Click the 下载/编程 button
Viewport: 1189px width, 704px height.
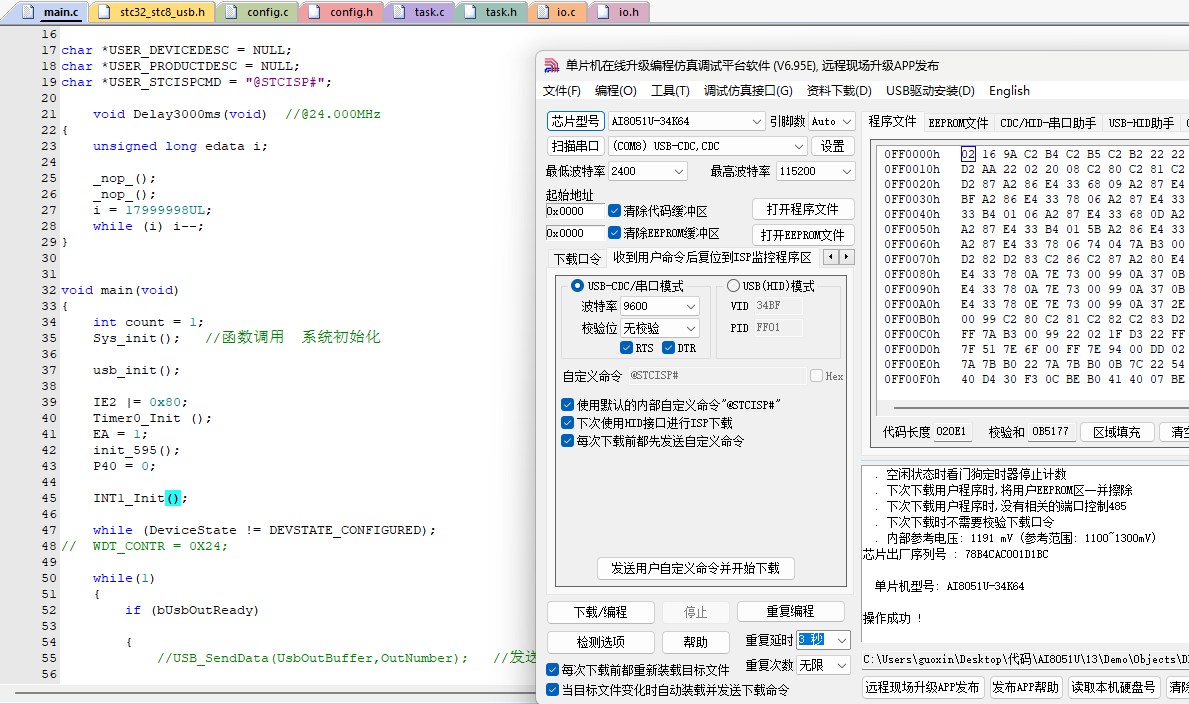(x=601, y=612)
